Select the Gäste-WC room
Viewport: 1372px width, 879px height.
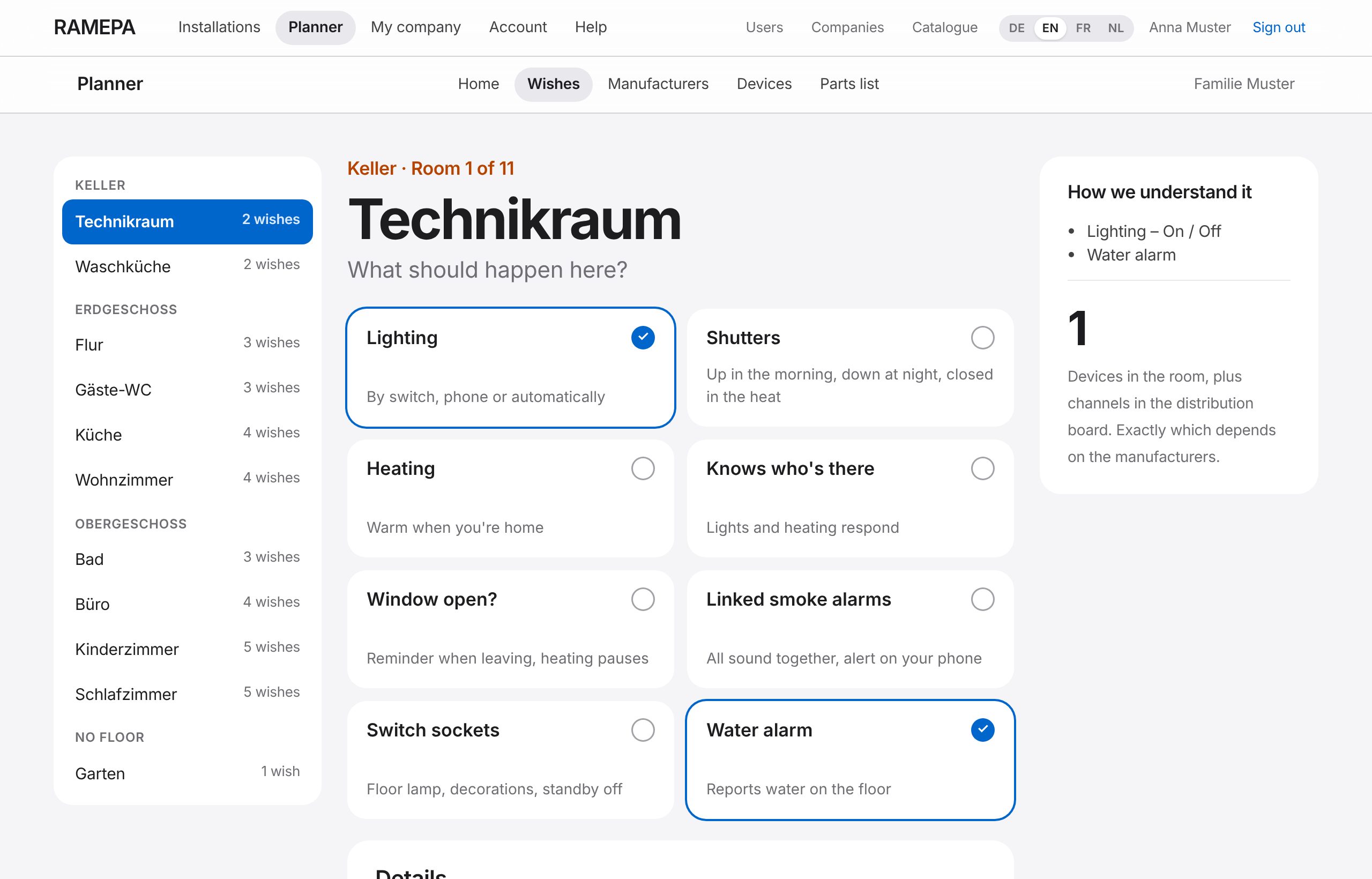[187, 389]
